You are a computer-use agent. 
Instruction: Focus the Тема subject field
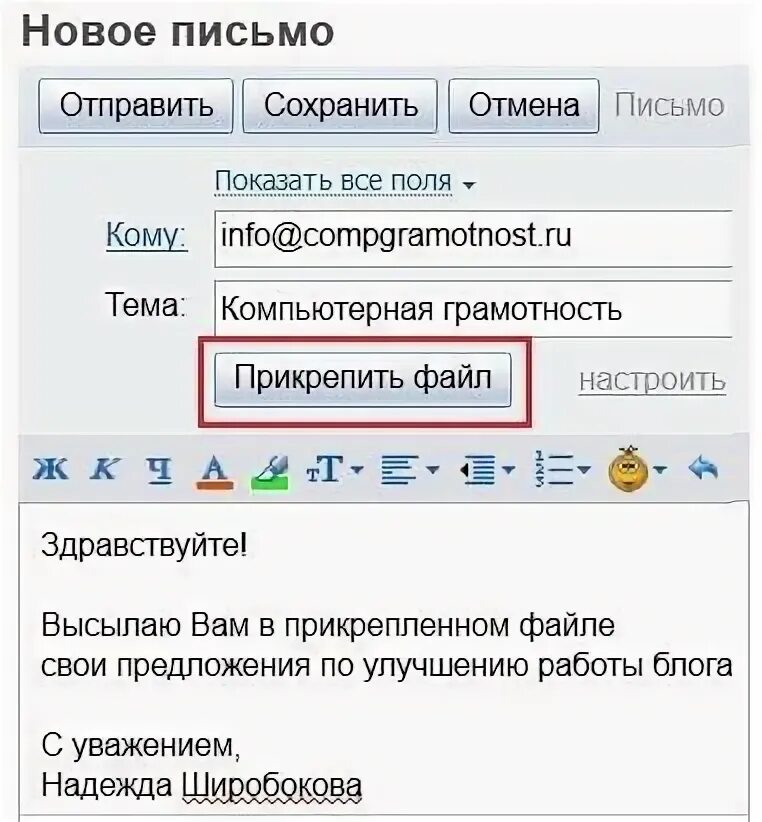pyautogui.click(x=473, y=309)
